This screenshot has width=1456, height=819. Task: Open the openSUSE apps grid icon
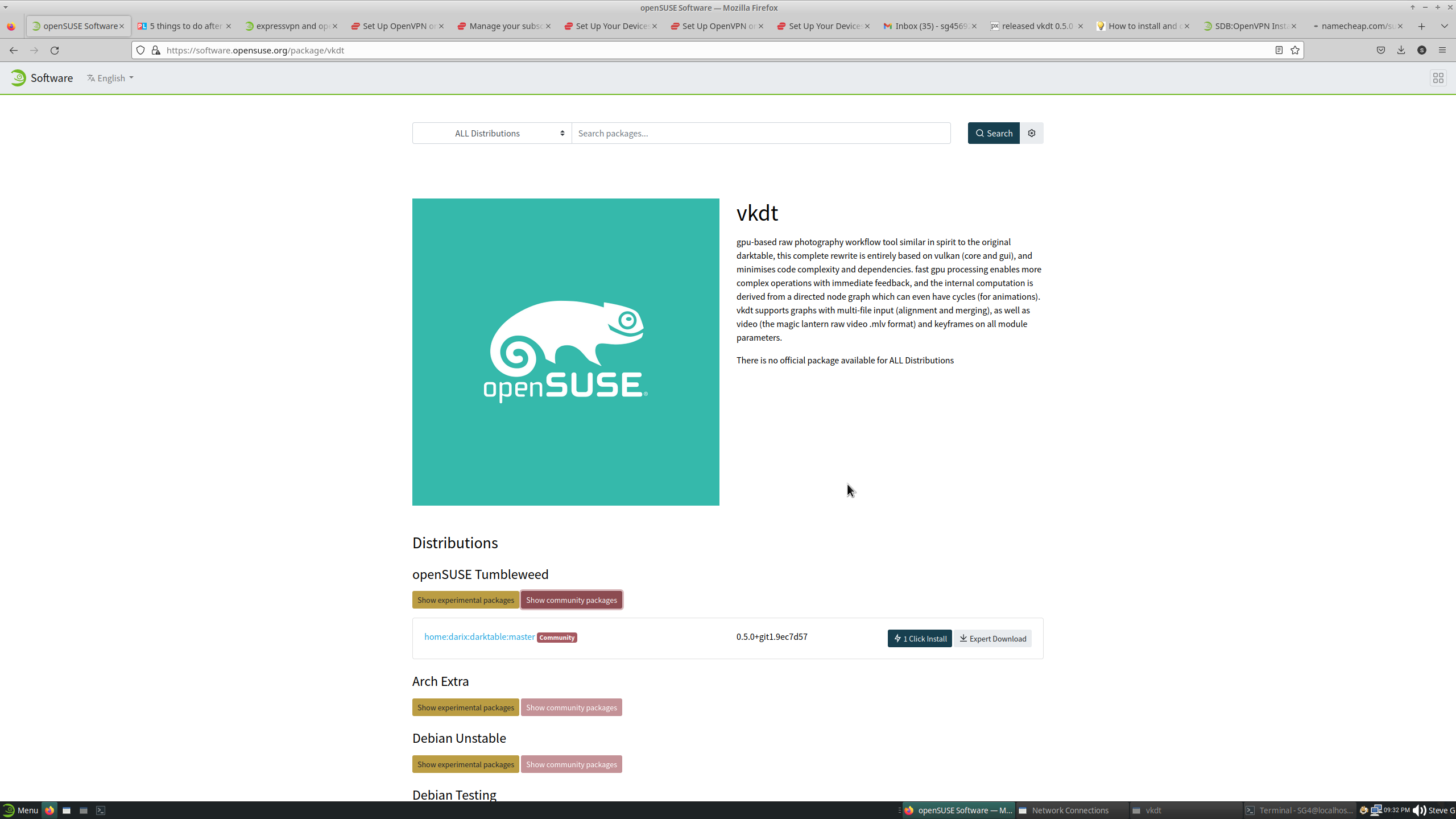(x=1438, y=78)
